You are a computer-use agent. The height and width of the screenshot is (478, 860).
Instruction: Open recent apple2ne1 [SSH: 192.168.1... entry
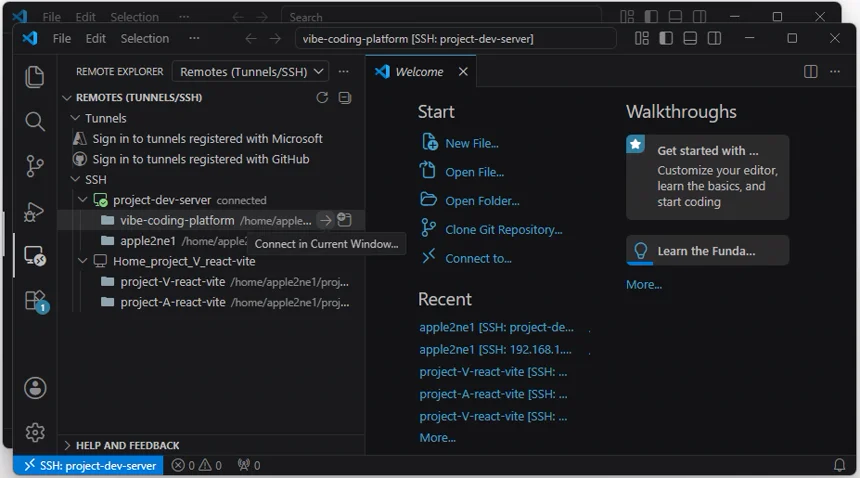(x=495, y=350)
